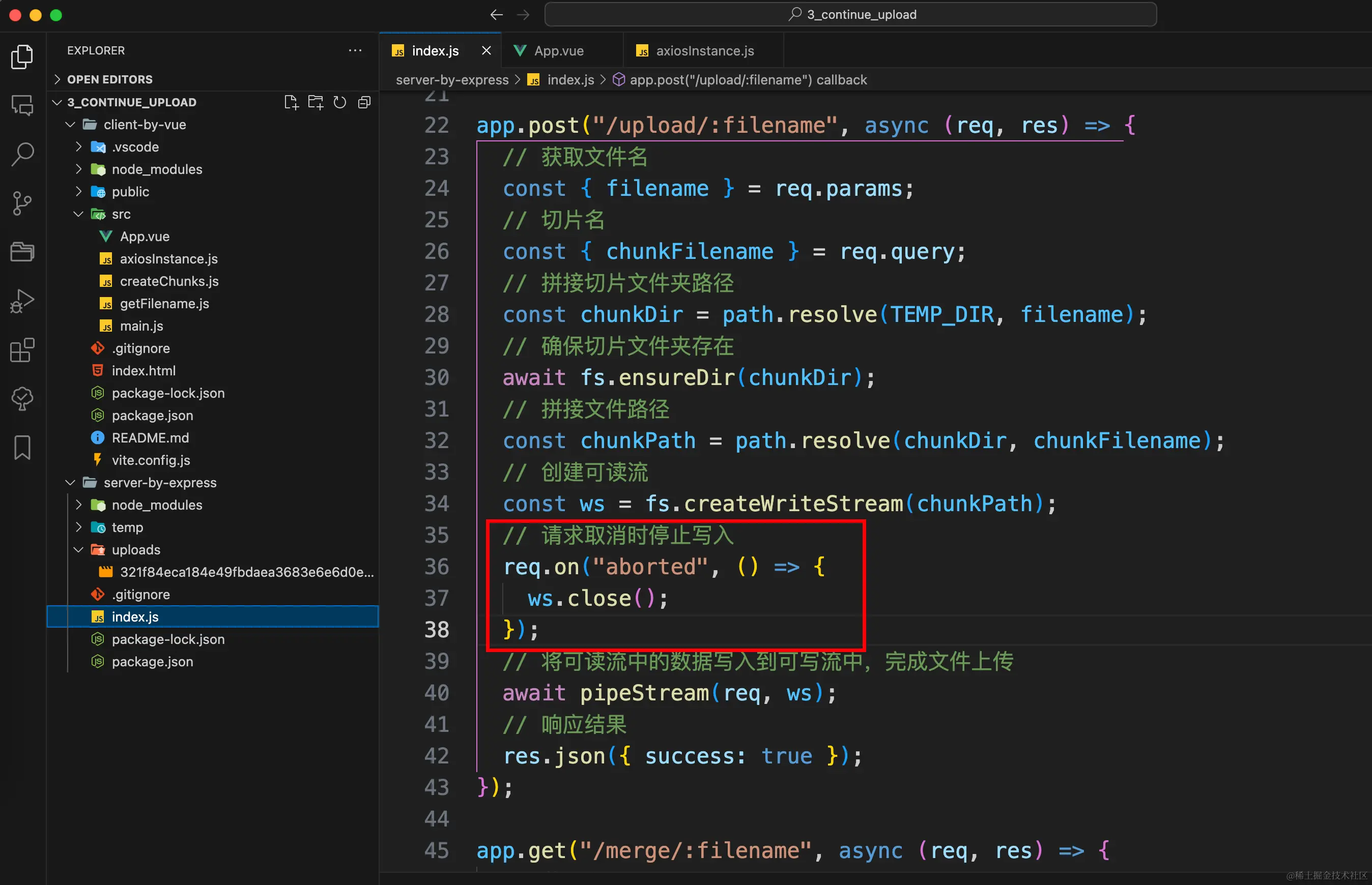Open Run and Debug view
This screenshot has height=885, width=1372.
tap(22, 301)
